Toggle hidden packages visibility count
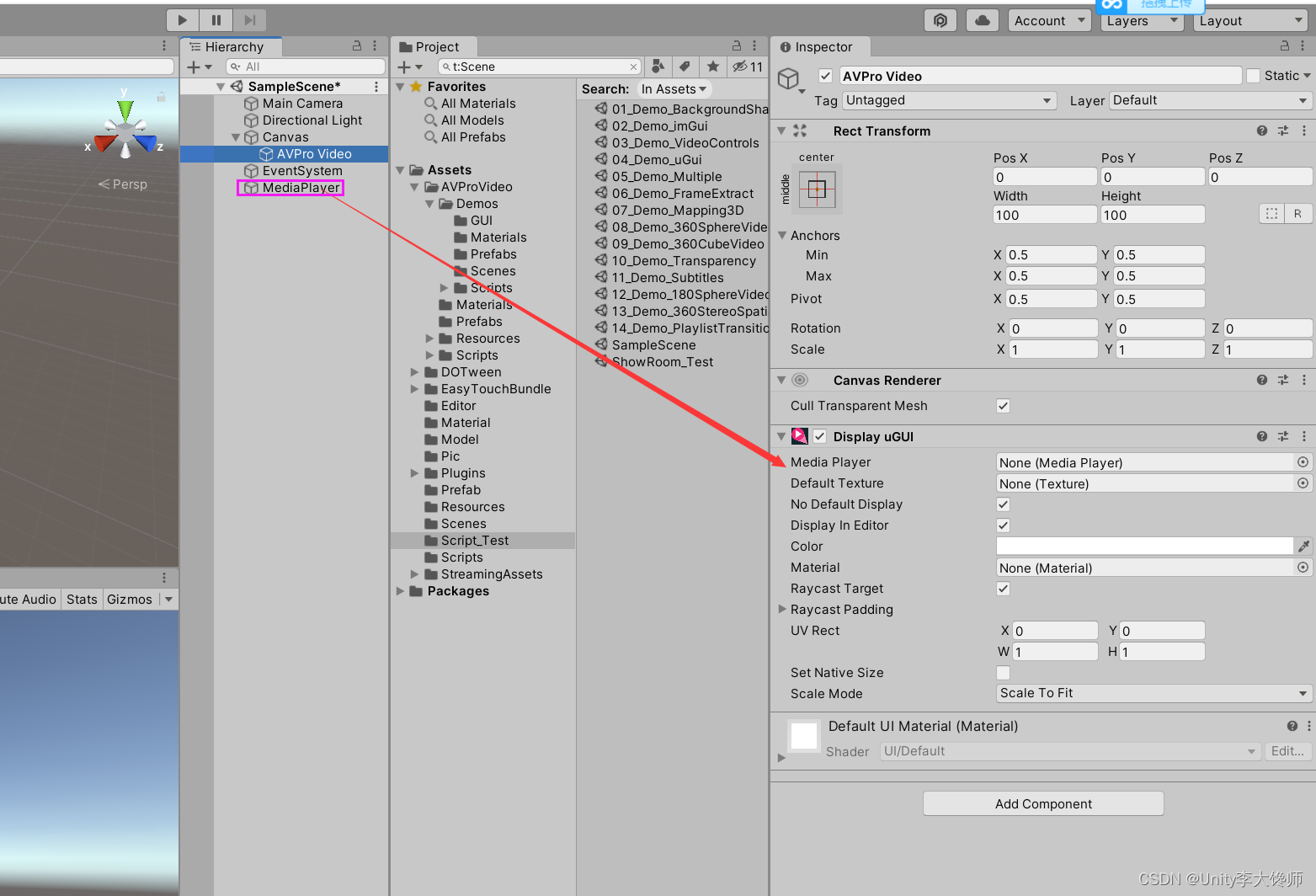 coord(748,67)
